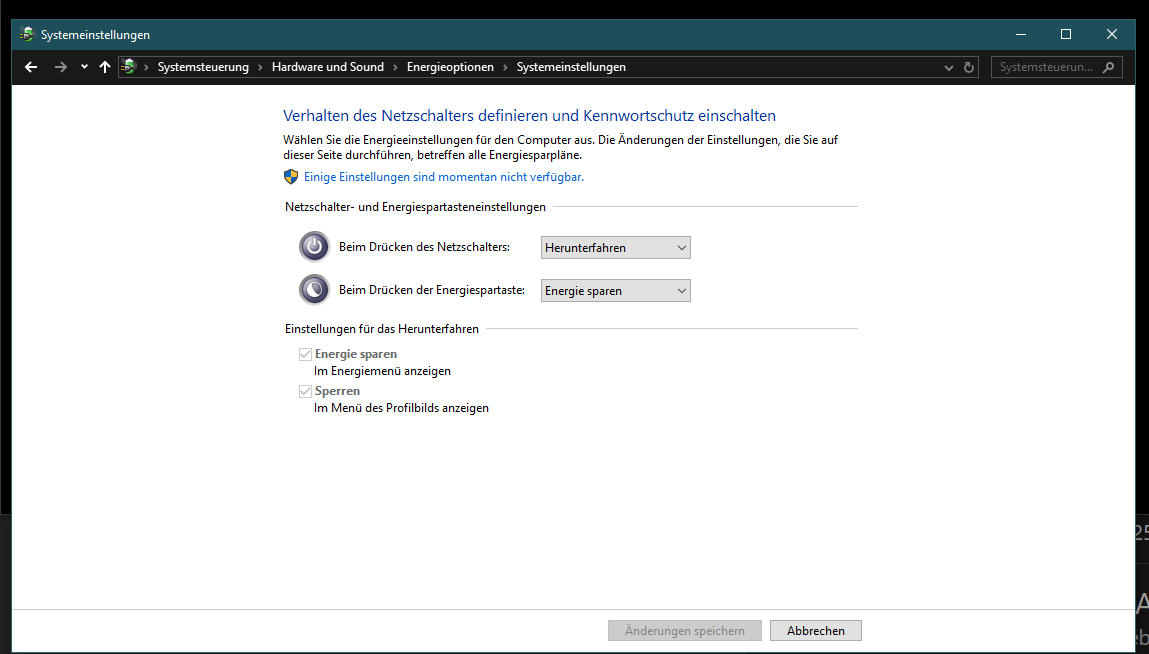Click Änderungen speichern button
The height and width of the screenshot is (654, 1149).
(x=684, y=631)
